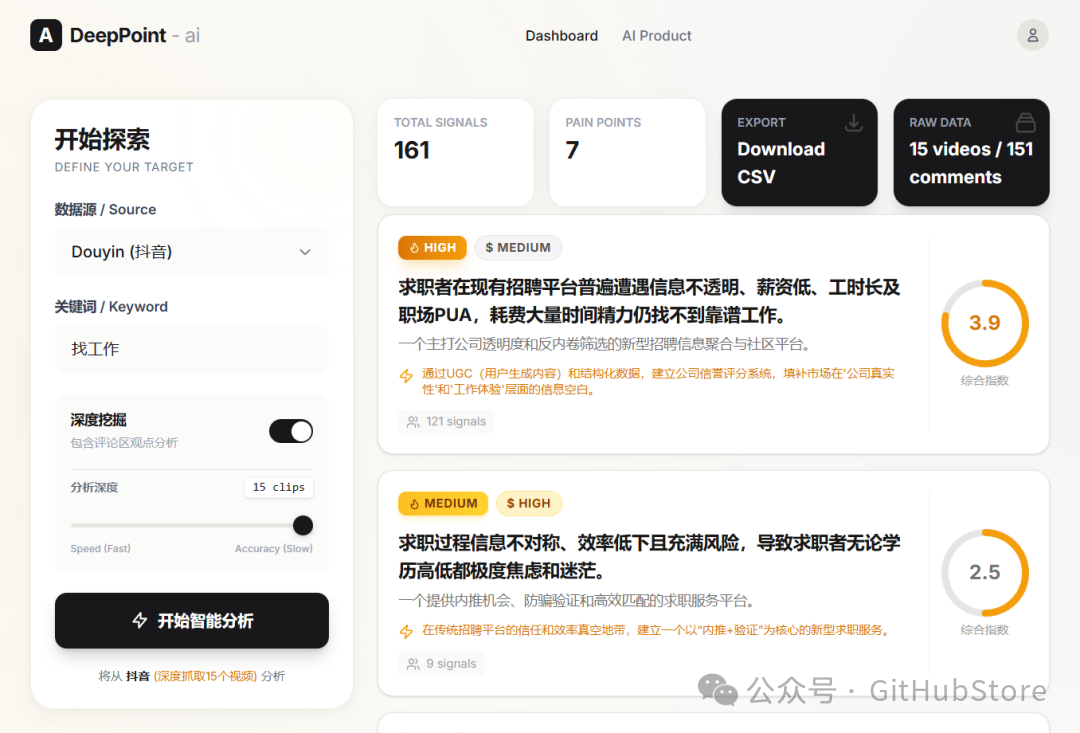Viewport: 1080px width, 733px height.
Task: Click the save icon on Raw Data card
Action: pos(1026,122)
